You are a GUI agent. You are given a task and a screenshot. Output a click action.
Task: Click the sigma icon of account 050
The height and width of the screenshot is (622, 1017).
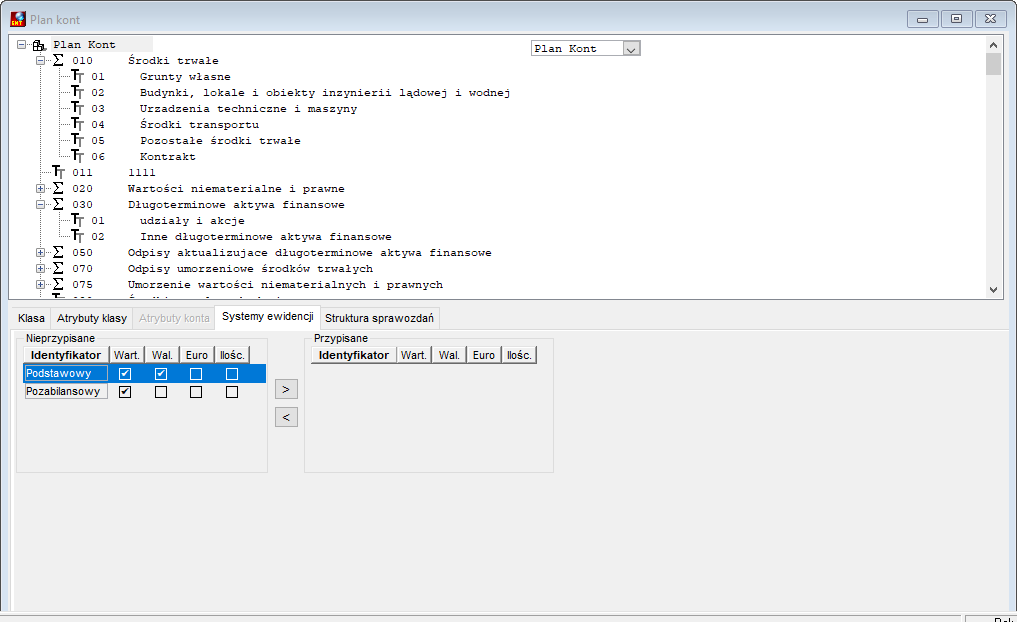pyautogui.click(x=58, y=252)
